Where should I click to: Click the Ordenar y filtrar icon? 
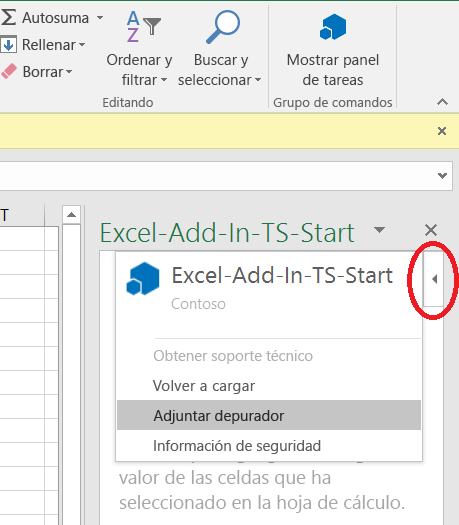(x=143, y=27)
